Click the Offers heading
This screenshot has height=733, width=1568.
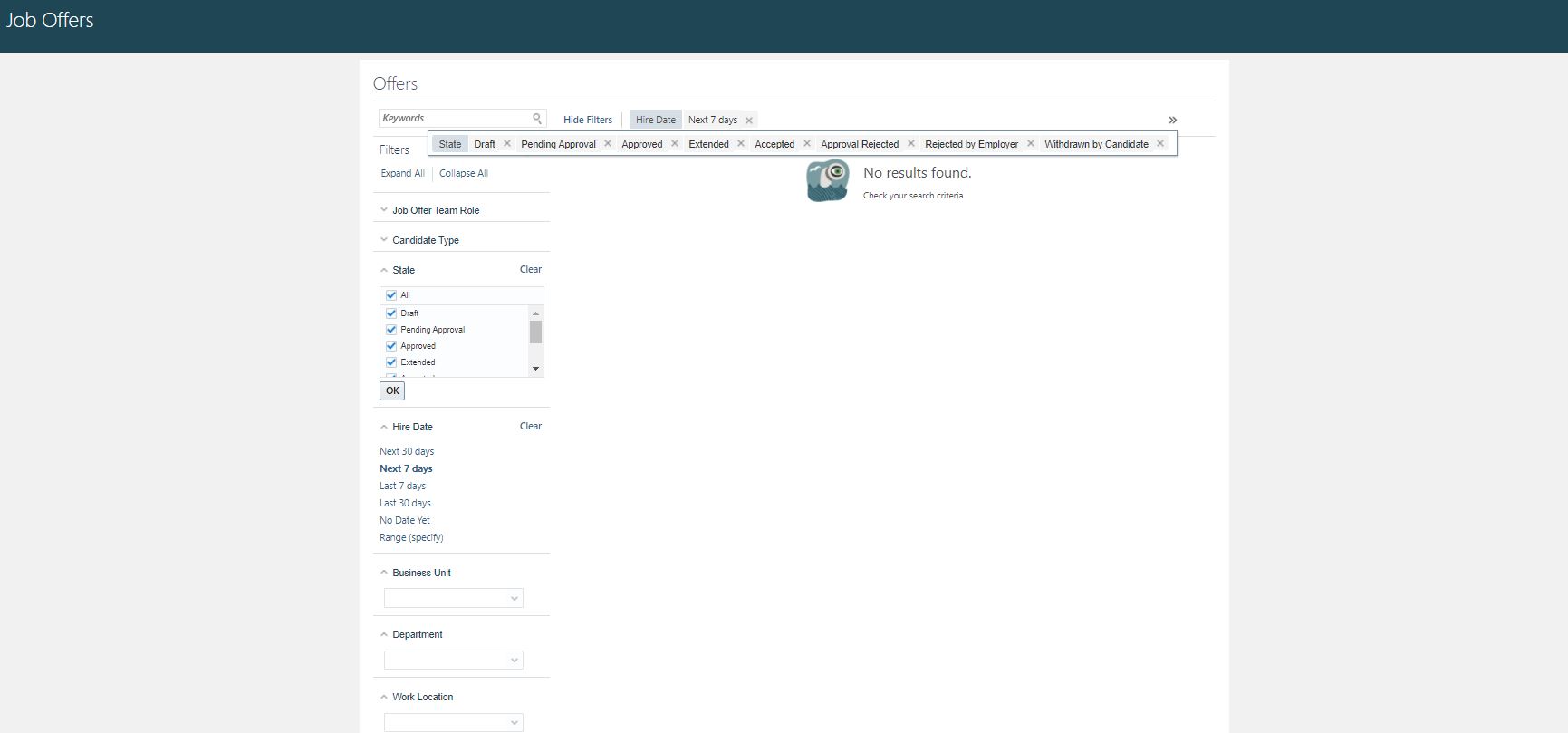click(x=395, y=83)
